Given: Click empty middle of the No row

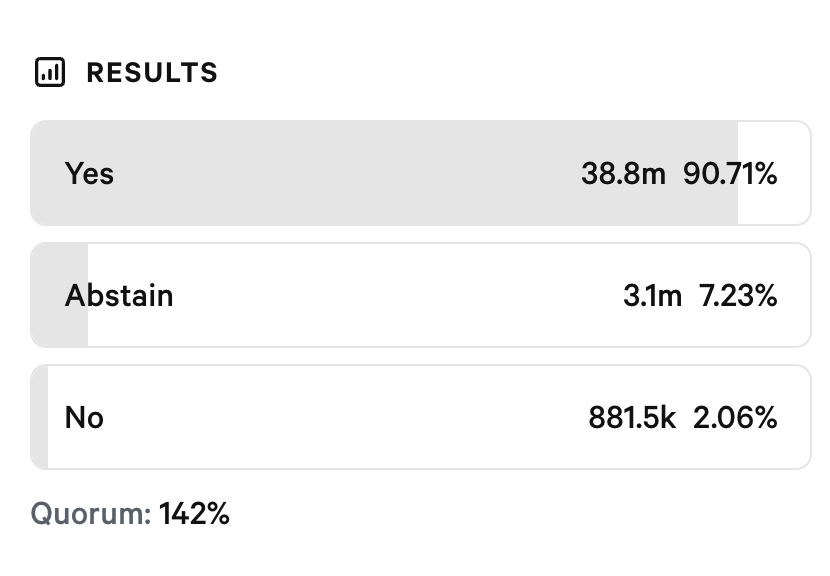Looking at the screenshot, I should 344,417.
